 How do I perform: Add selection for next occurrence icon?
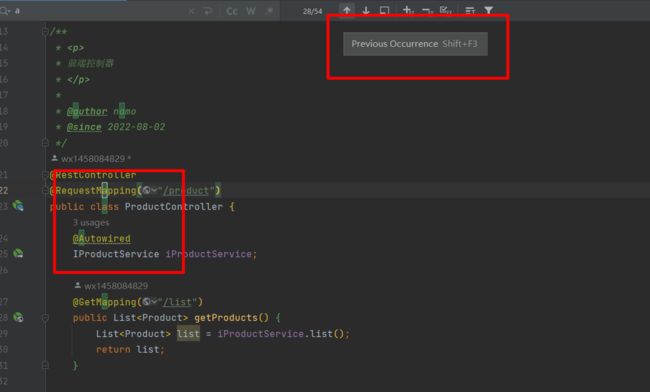[408, 11]
